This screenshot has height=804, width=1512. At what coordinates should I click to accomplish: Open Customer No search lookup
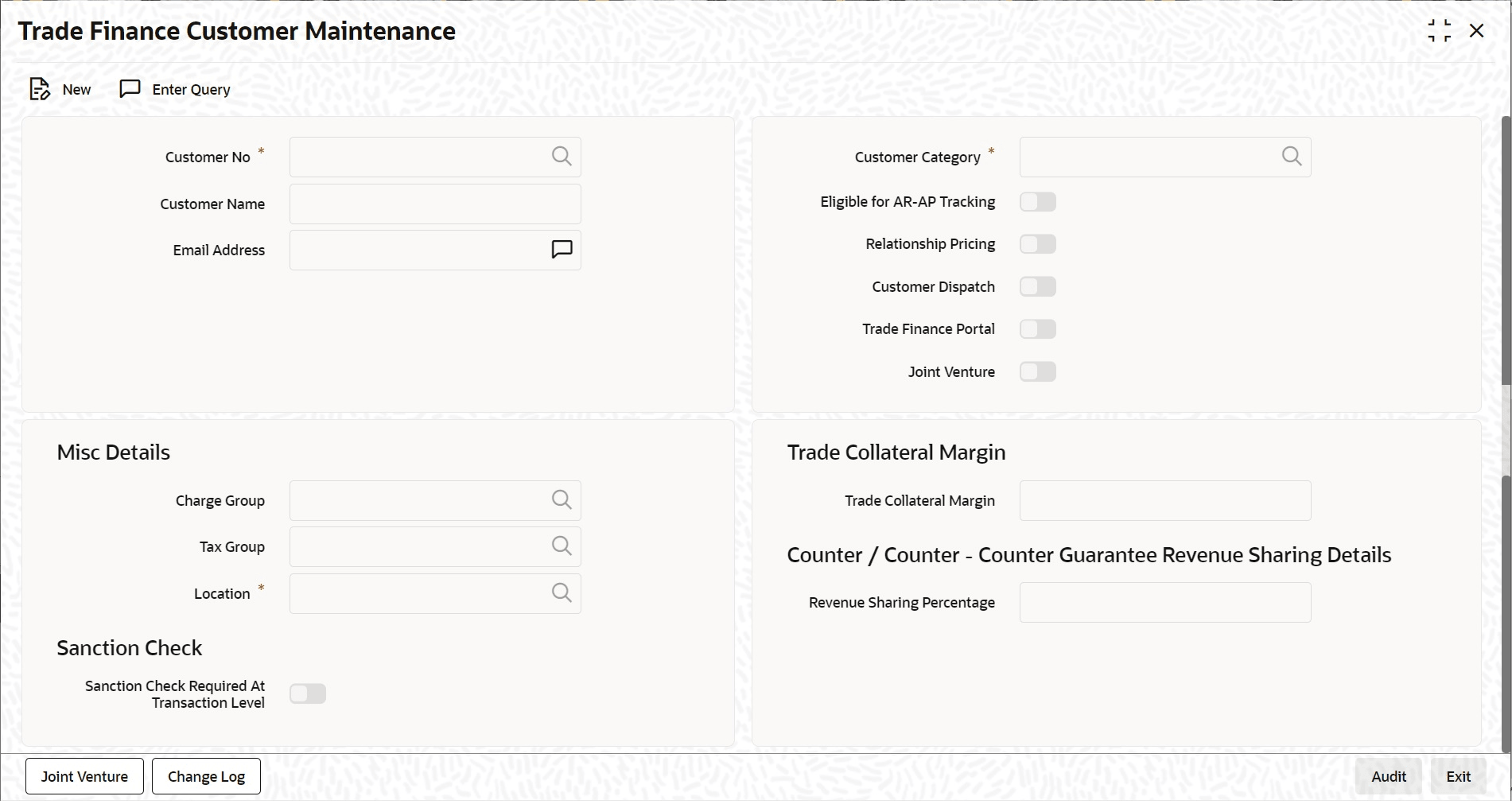pos(562,157)
